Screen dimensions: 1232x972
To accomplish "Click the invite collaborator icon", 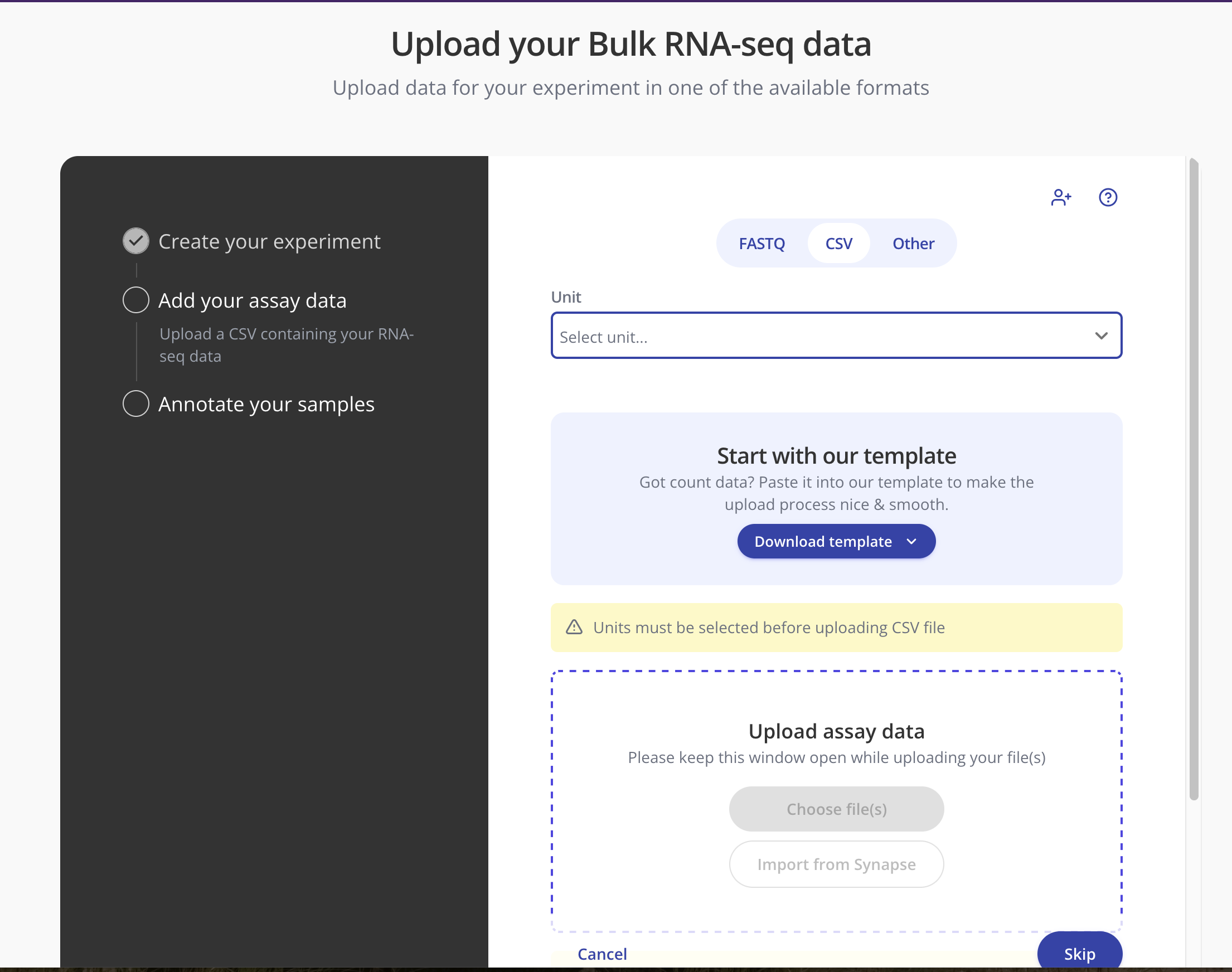I will click(x=1060, y=197).
